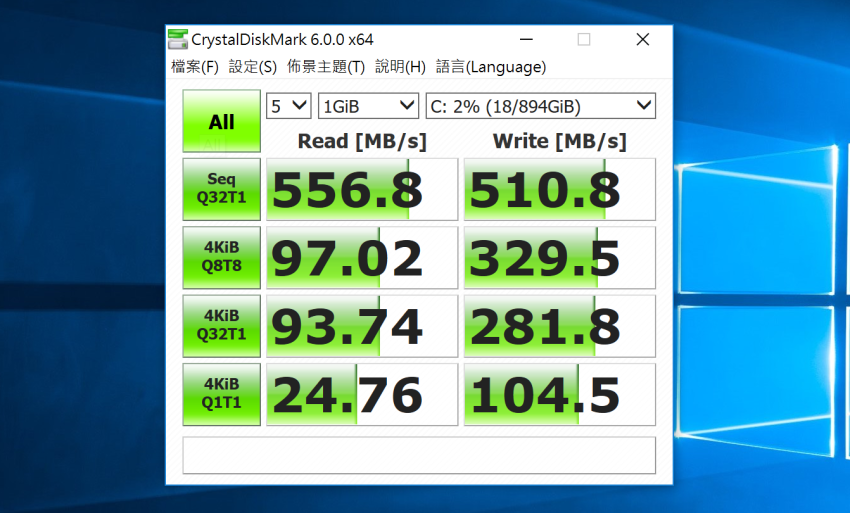
Task: Open the 檔案(F) menu
Action: pyautogui.click(x=195, y=67)
